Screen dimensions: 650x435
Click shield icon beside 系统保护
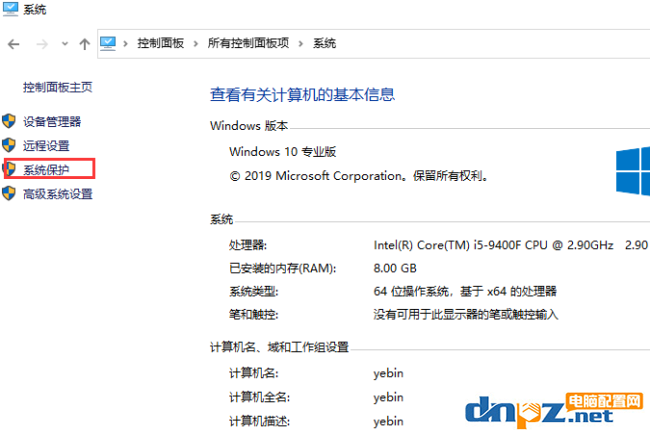pyautogui.click(x=10, y=169)
